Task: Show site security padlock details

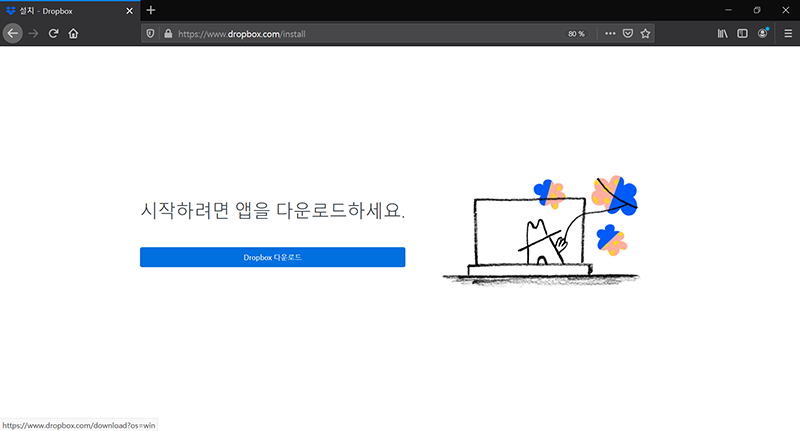Action: [x=168, y=34]
